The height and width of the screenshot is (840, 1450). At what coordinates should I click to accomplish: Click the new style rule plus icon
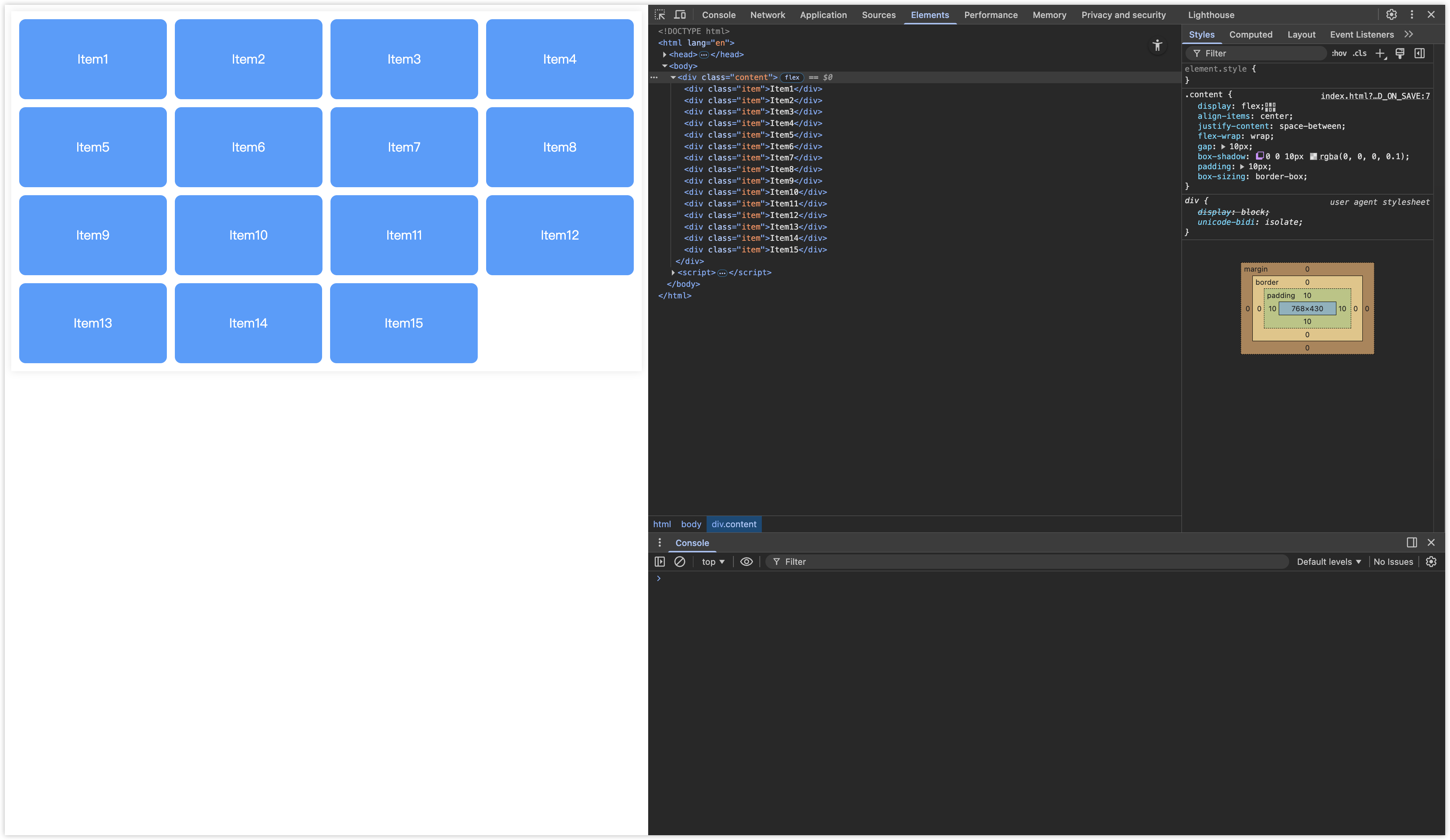click(x=1380, y=54)
